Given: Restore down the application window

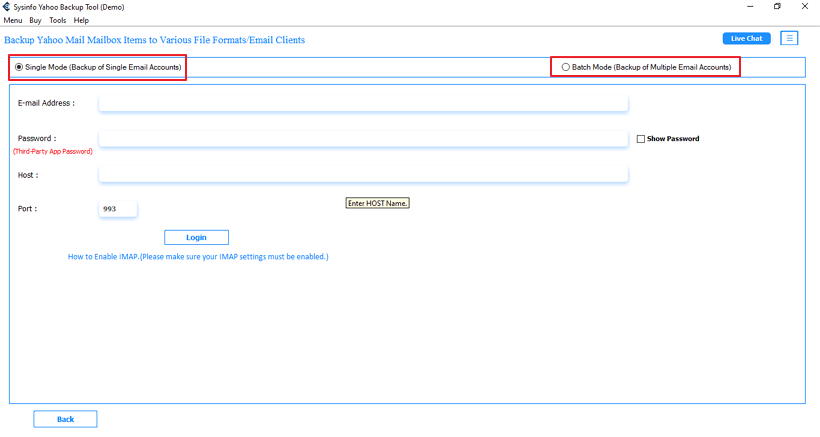Looking at the screenshot, I should tap(777, 7).
